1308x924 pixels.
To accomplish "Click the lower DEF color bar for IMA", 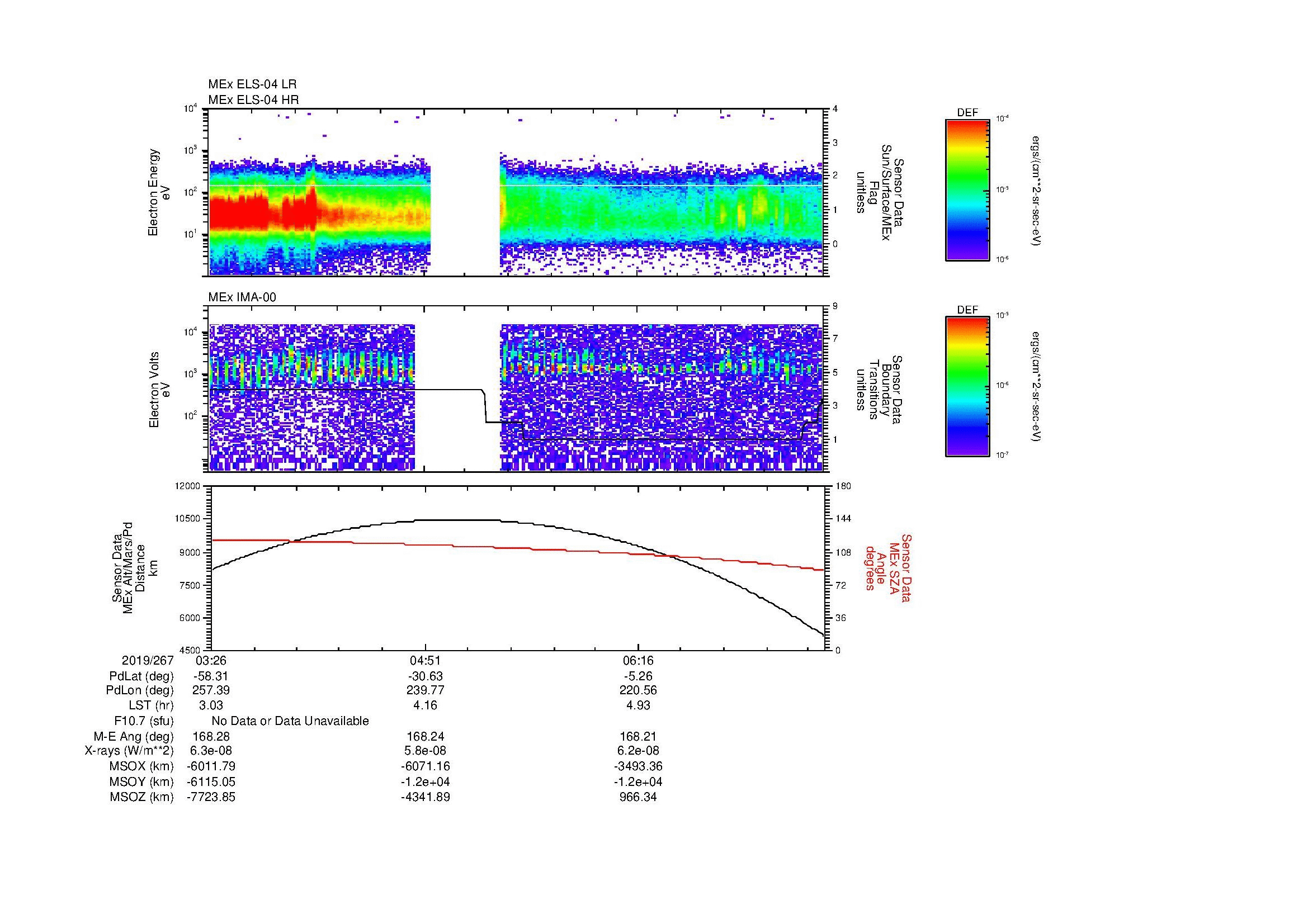I will 967,387.
